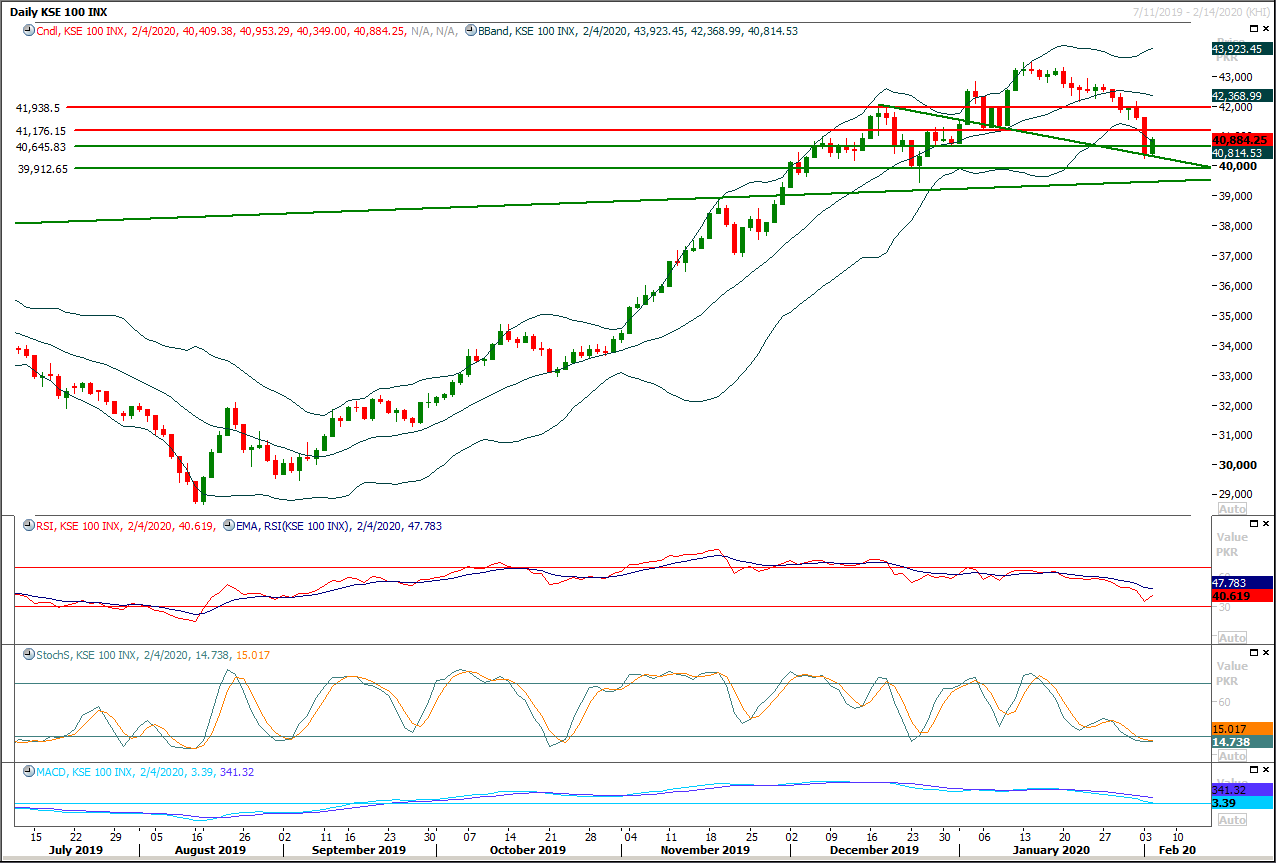Click the orange 15.017 StochS value swatch
The image size is (1276, 863).
(1227, 729)
